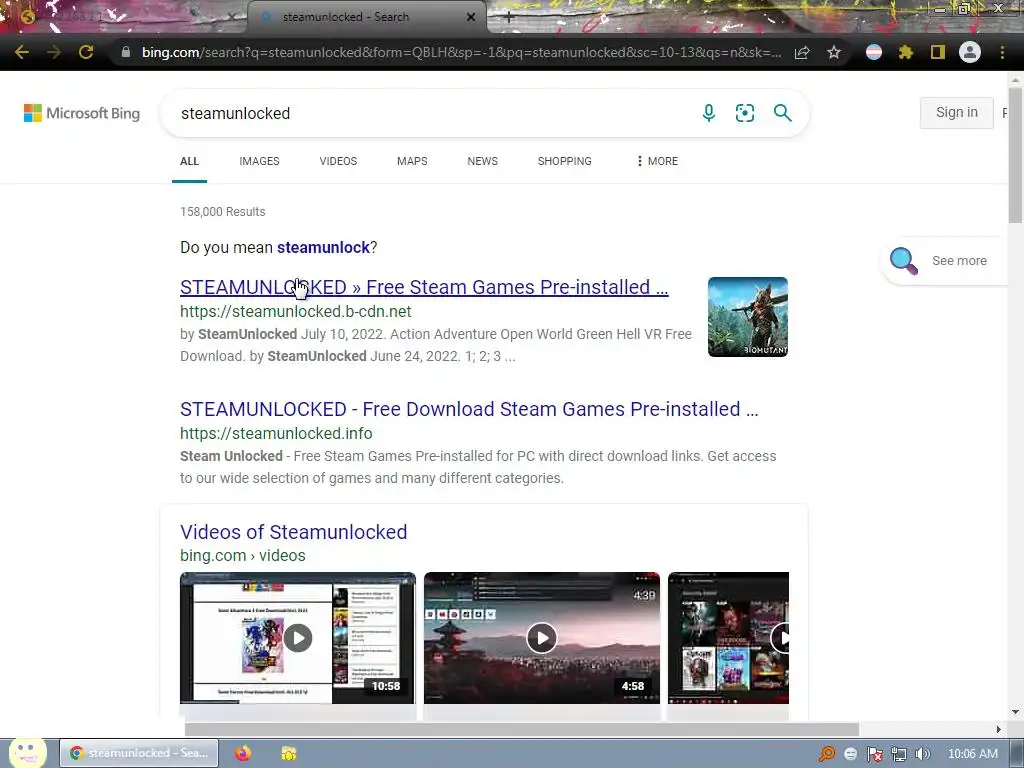Click the forward navigation arrow
The width and height of the screenshot is (1024, 768).
click(54, 52)
